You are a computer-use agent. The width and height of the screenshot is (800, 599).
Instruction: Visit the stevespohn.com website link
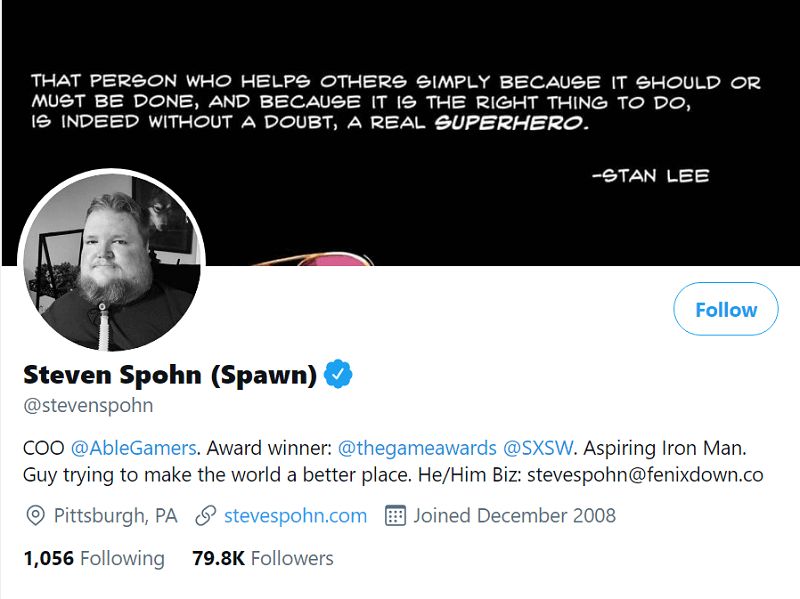pyautogui.click(x=295, y=516)
